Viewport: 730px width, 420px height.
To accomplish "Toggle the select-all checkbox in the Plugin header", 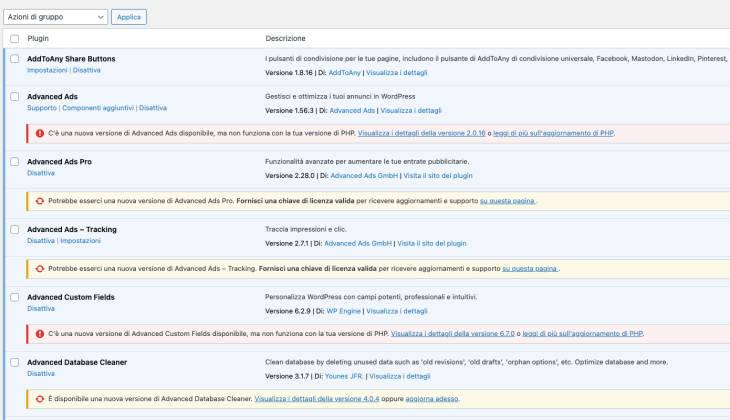I will [15, 39].
